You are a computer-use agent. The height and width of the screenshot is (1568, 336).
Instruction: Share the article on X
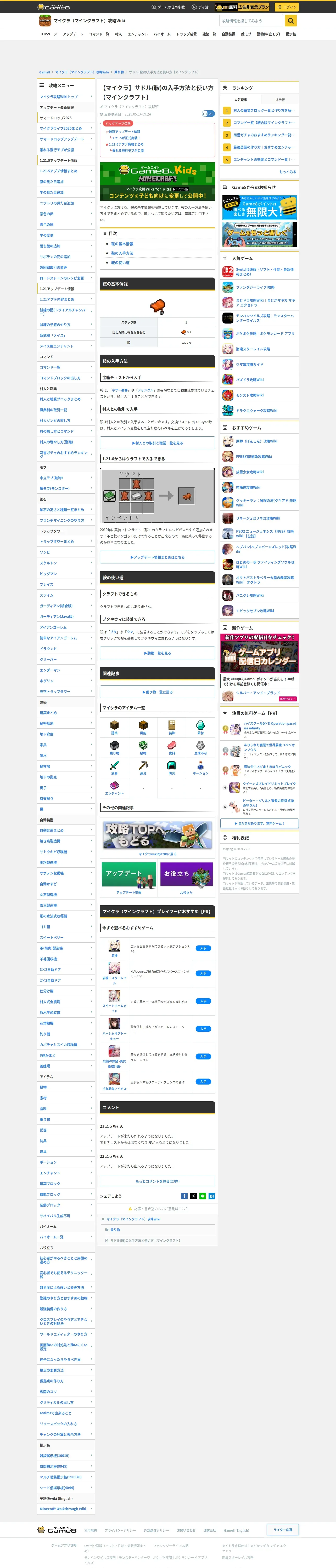pyautogui.click(x=193, y=1196)
